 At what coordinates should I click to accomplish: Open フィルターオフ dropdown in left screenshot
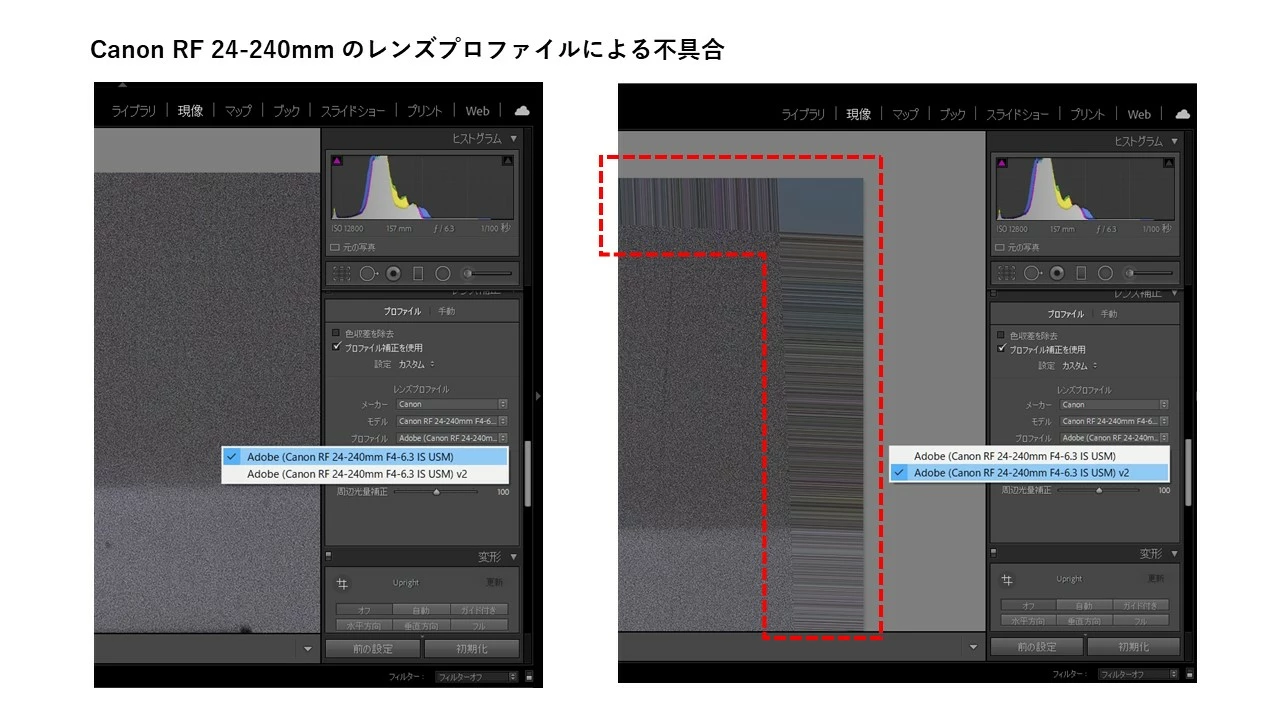click(478, 677)
